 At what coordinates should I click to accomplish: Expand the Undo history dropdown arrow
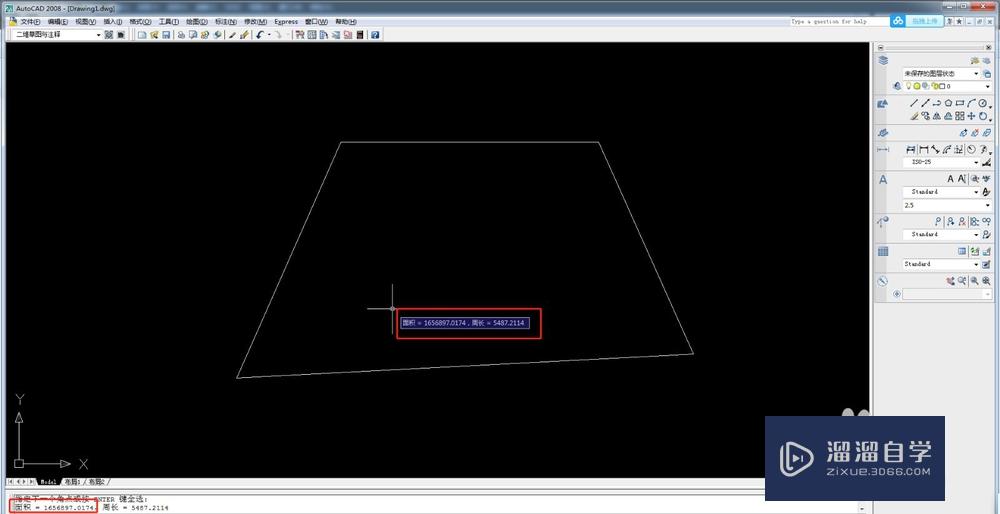(x=268, y=34)
